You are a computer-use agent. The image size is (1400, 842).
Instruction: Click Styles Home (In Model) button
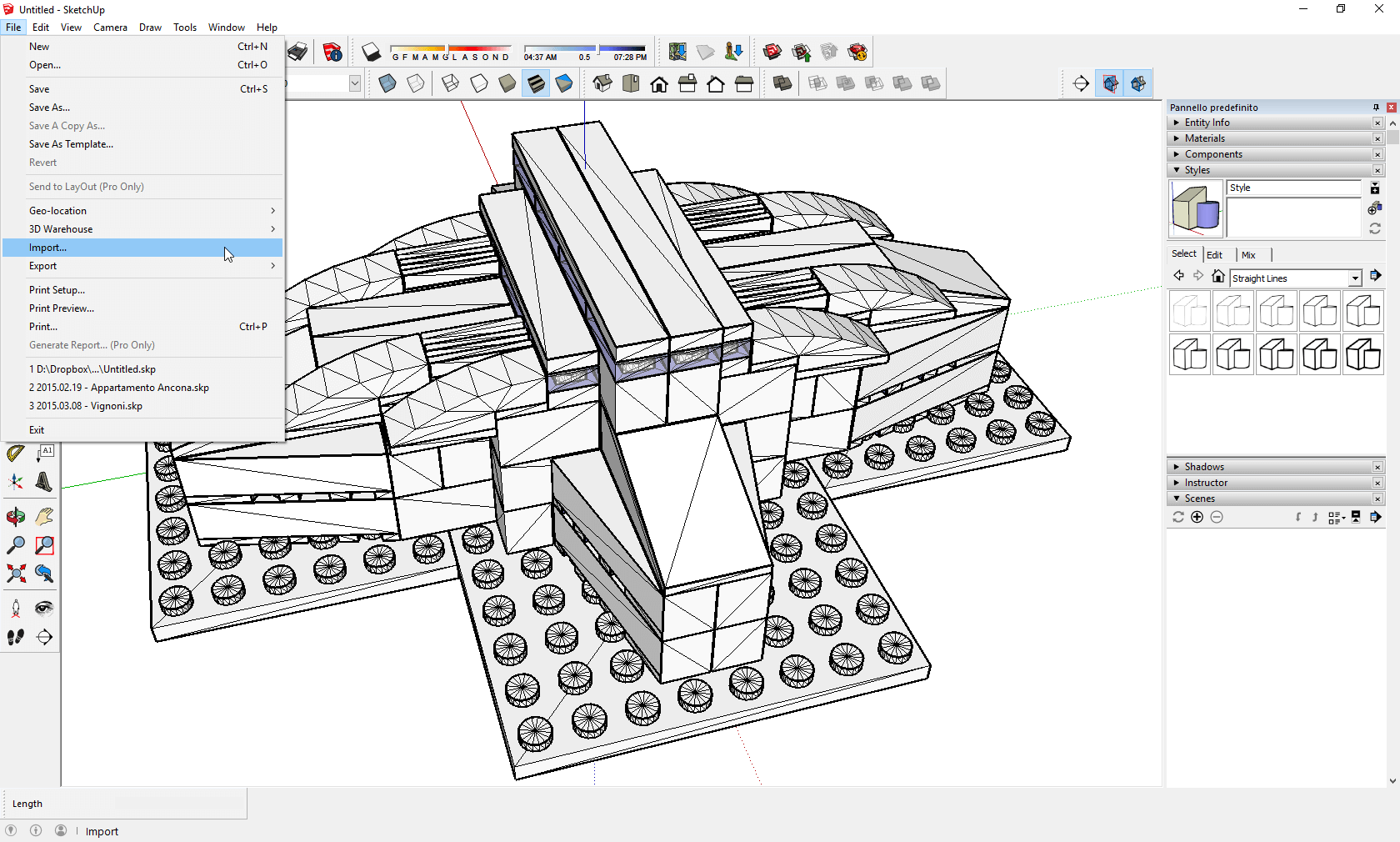[x=1218, y=276]
